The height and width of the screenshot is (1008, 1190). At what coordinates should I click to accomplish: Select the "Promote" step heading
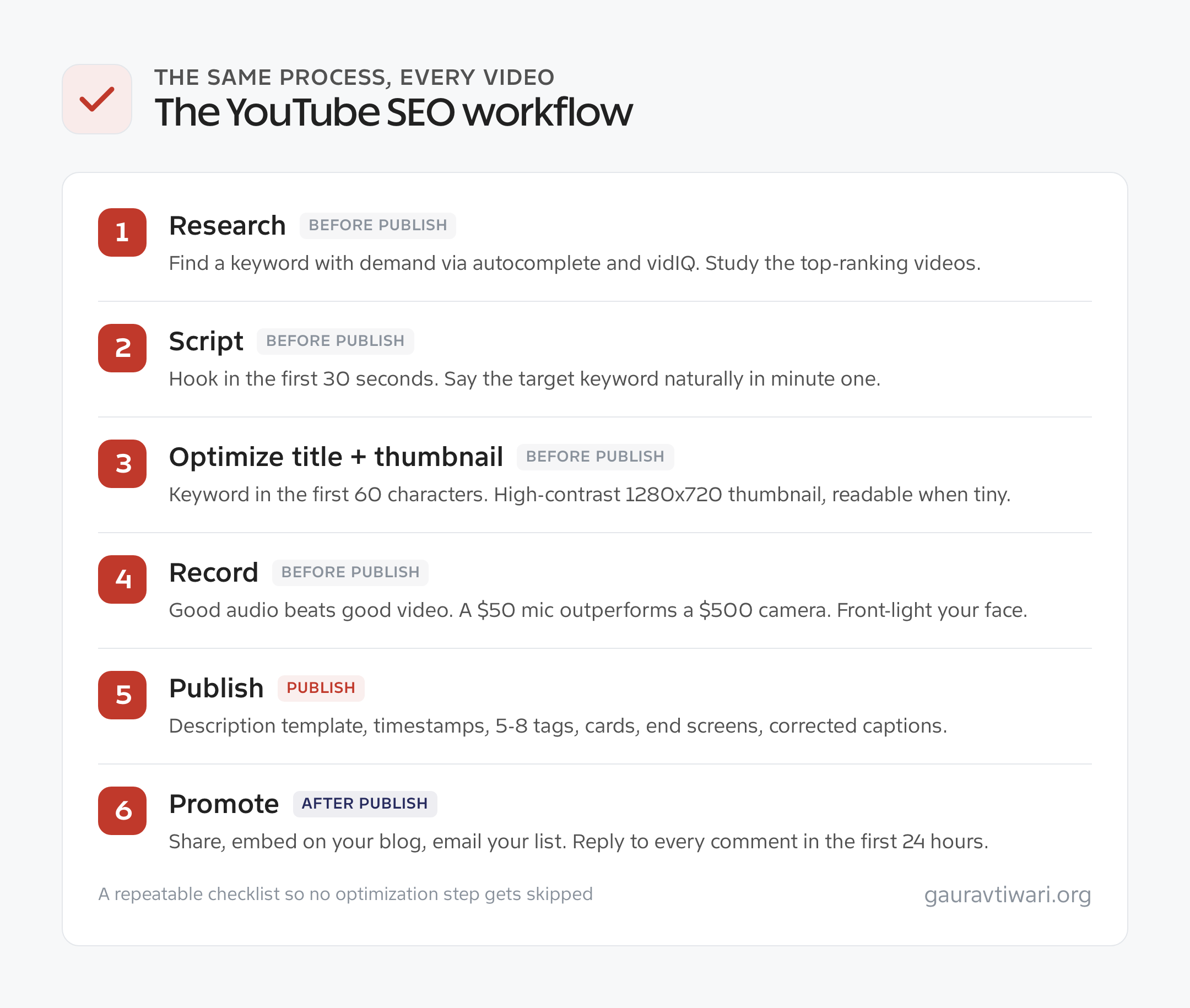(x=224, y=804)
